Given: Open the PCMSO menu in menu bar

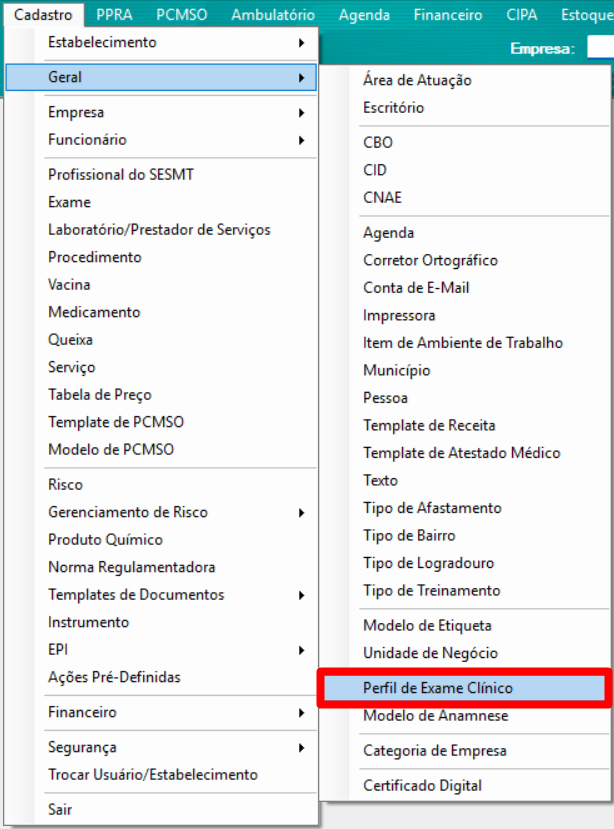Looking at the screenshot, I should 181,14.
